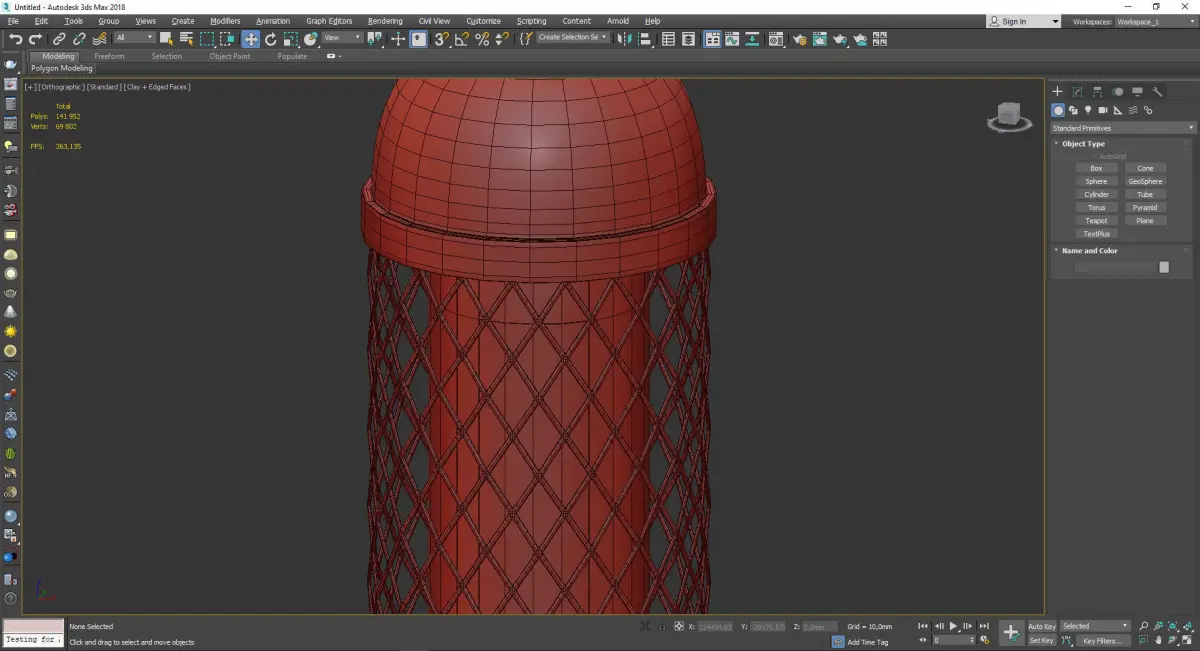This screenshot has width=1200, height=651.
Task: Toggle Auto Key mode
Action: pos(1042,626)
